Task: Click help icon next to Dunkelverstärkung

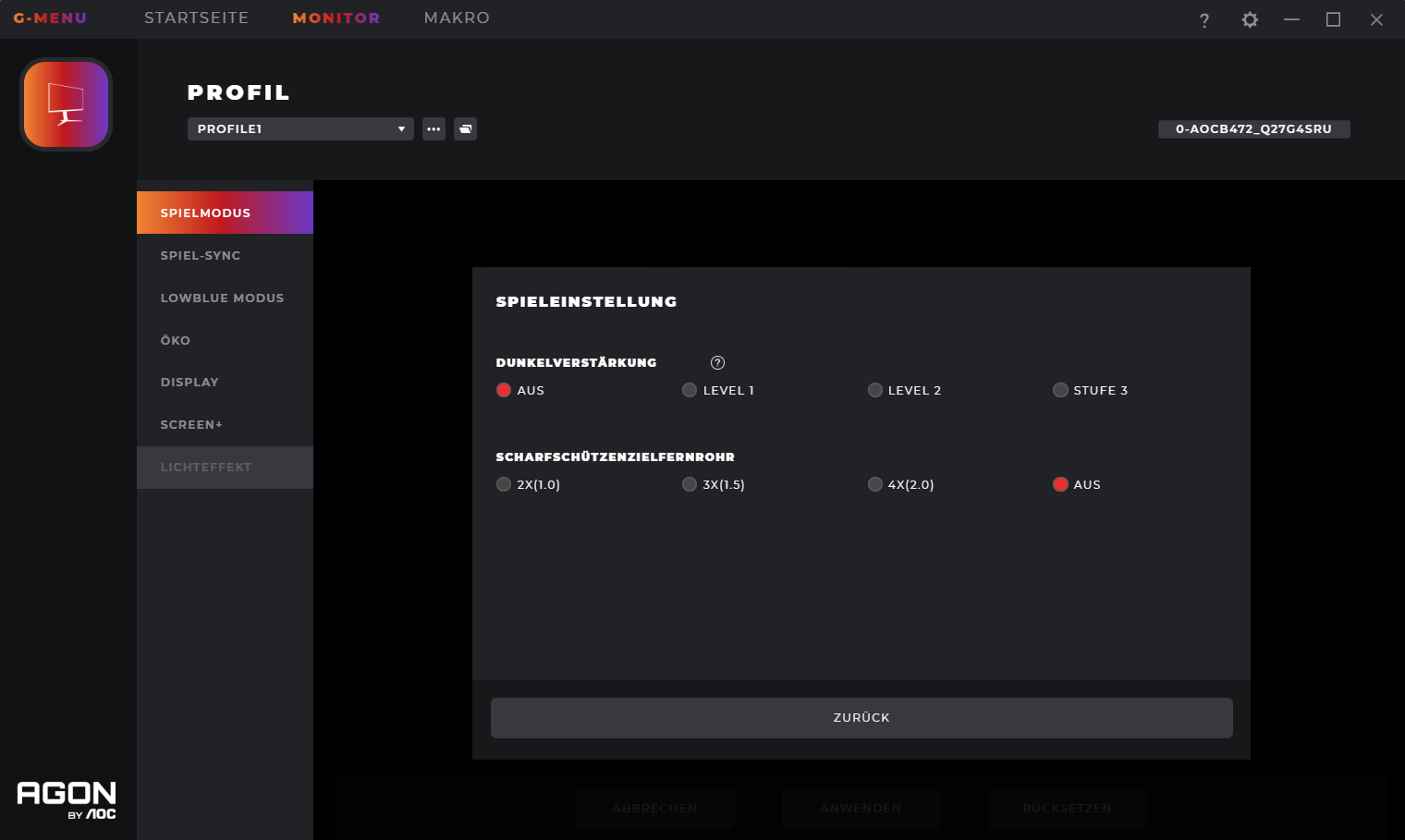Action: point(717,363)
